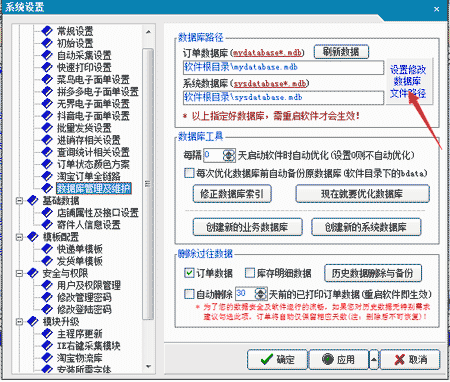Click the icon beside 自动采集设置
This screenshot has height=382, width=450.
coord(47,55)
